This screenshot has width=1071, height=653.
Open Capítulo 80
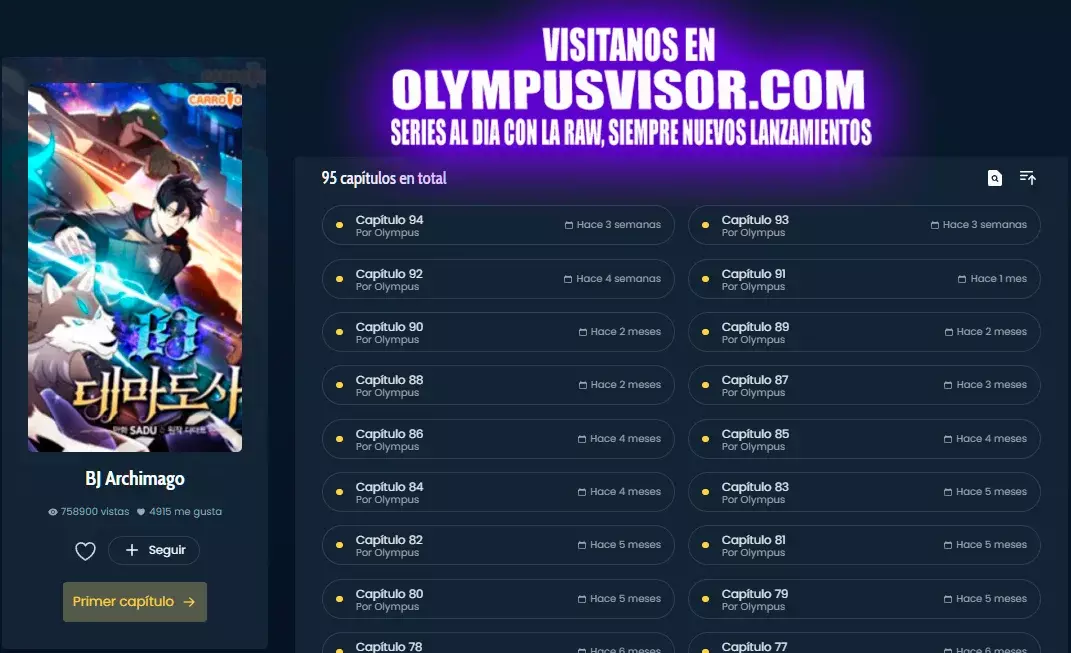click(x=497, y=599)
